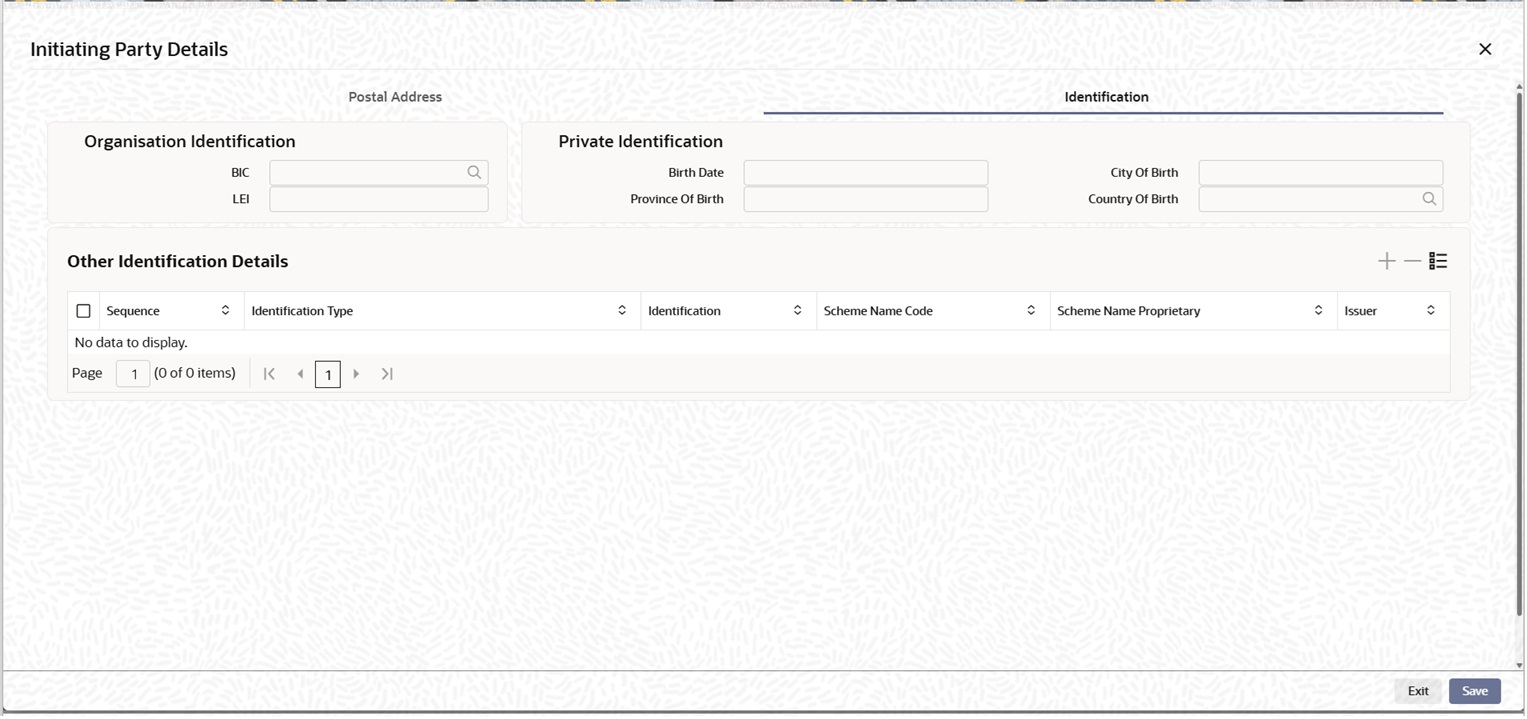This screenshot has width=1527, height=719.
Task: Go to next page arrow
Action: 356,374
